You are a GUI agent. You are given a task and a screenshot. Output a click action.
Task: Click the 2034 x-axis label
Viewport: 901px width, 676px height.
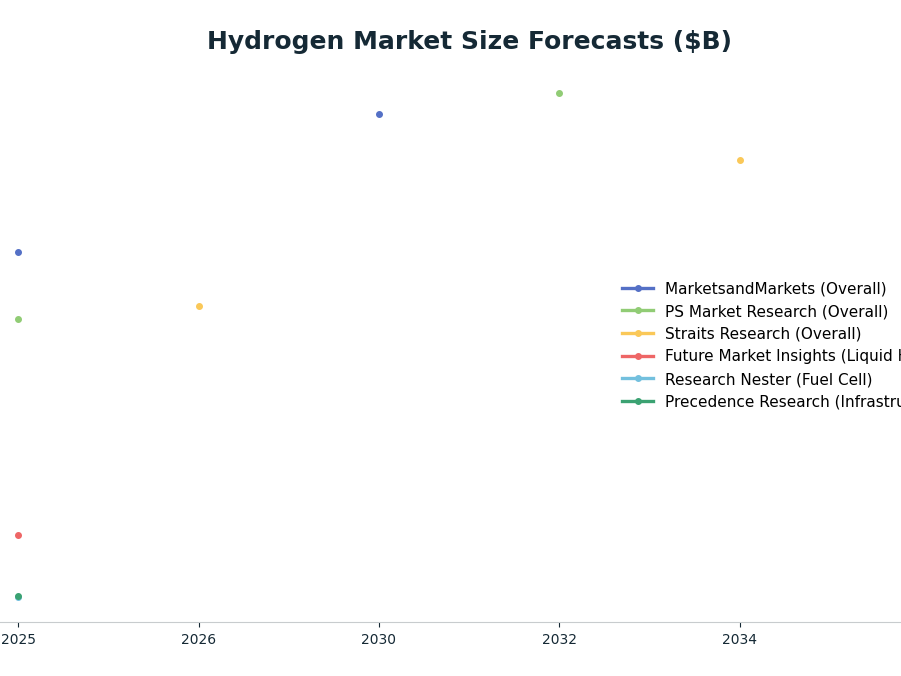(x=740, y=639)
